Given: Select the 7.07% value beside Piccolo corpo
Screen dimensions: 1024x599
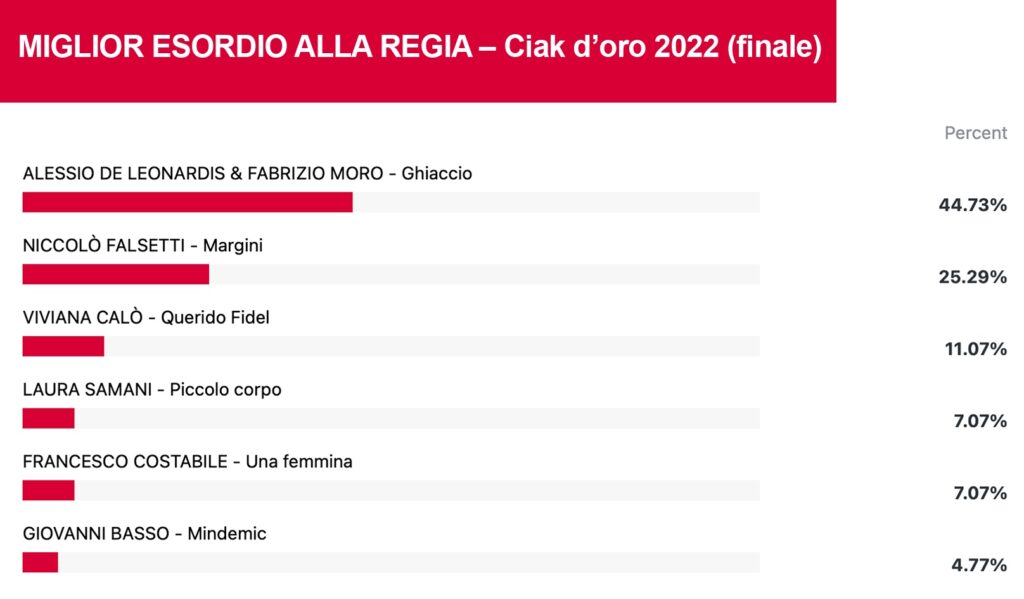Looking at the screenshot, I should coord(980,421).
